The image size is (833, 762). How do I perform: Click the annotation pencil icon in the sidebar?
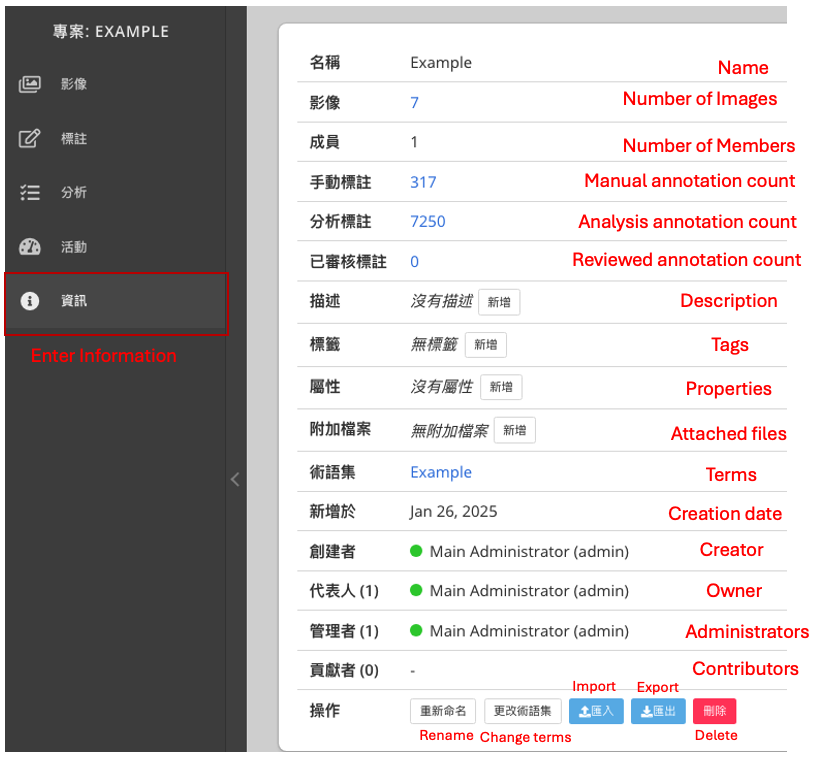pyautogui.click(x=29, y=139)
